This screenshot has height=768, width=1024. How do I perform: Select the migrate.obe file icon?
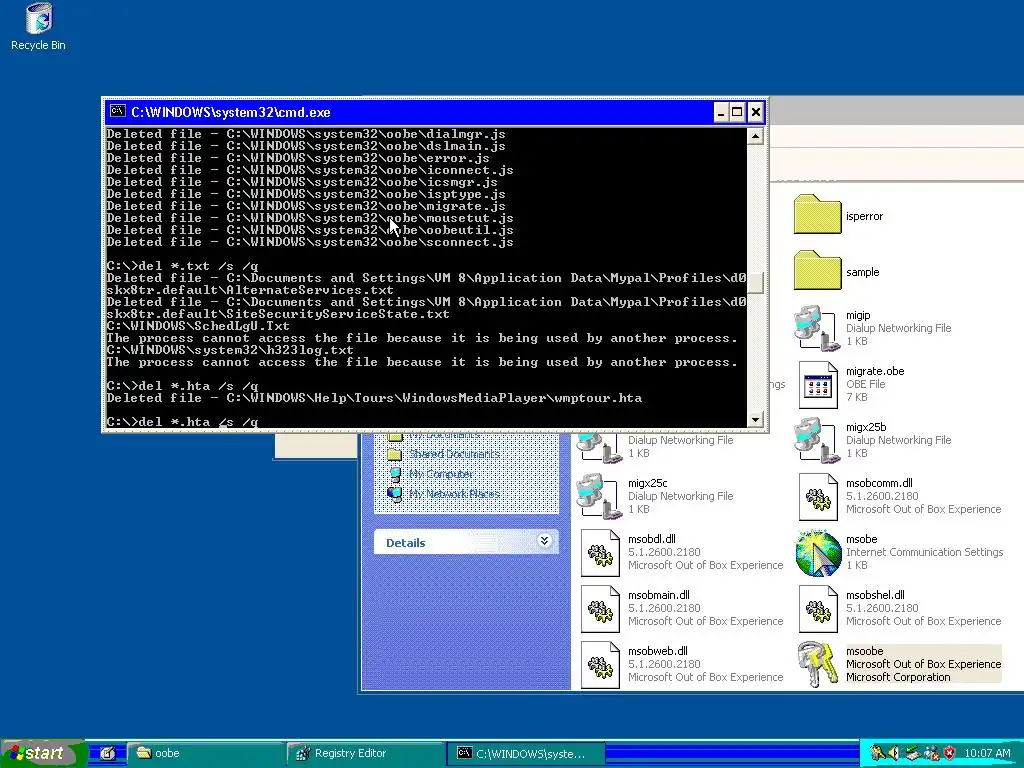tap(818, 385)
